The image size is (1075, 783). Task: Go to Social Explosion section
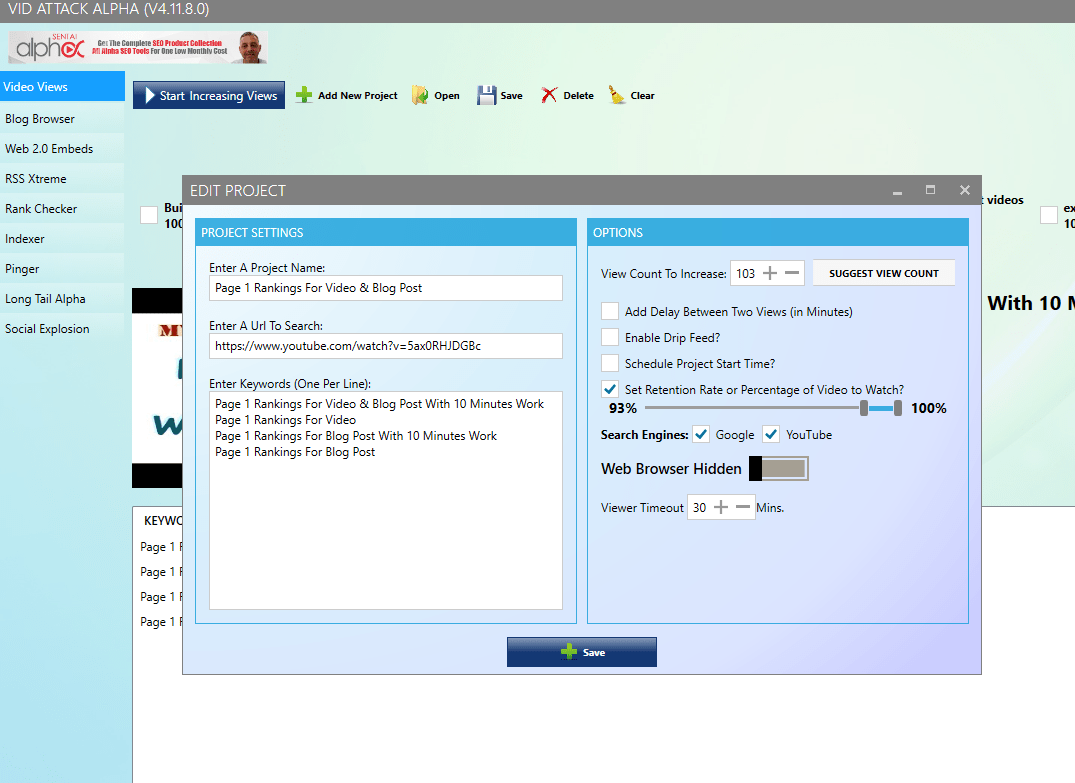tap(62, 329)
